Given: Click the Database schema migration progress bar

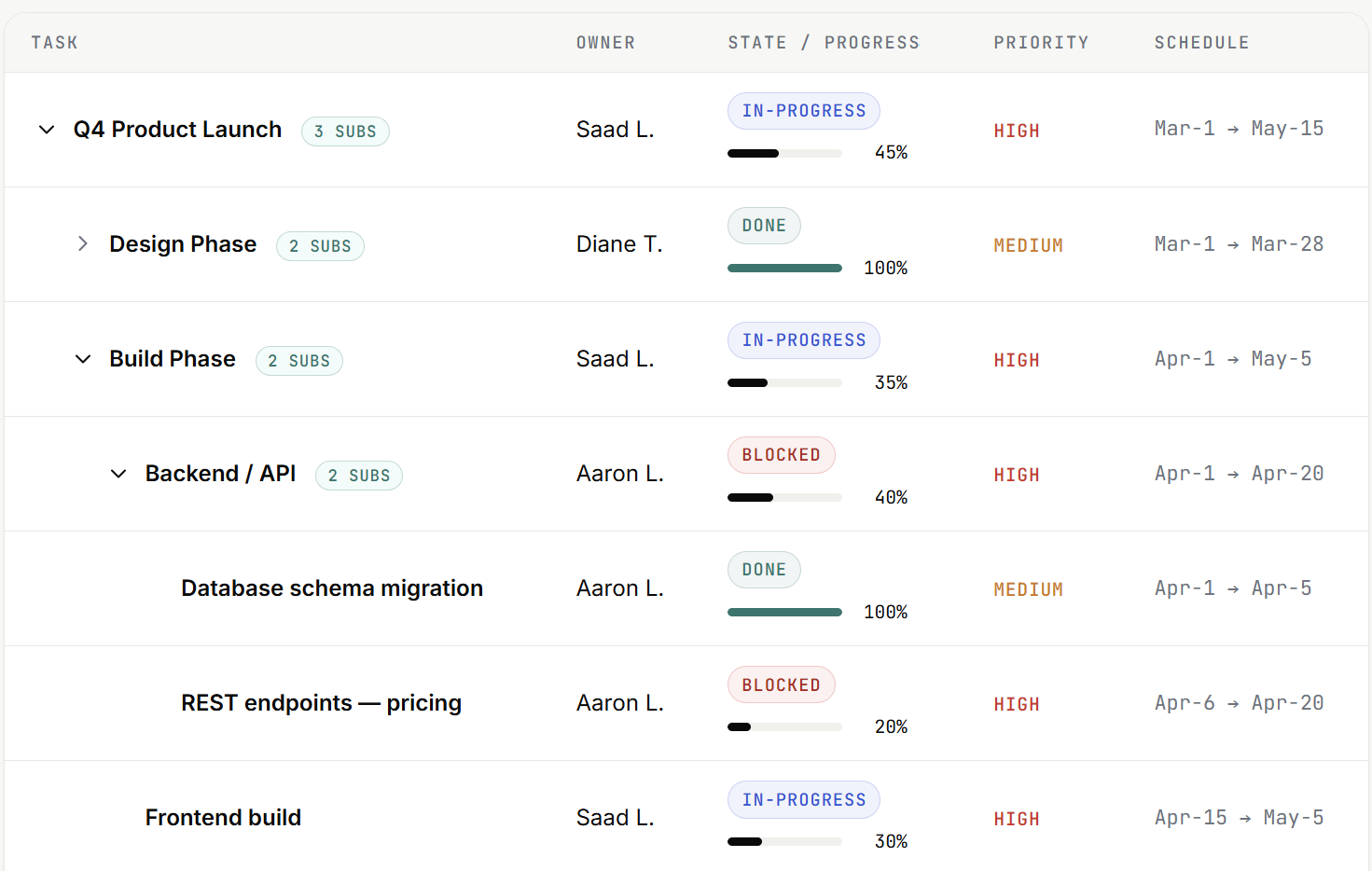Looking at the screenshot, I should 784,613.
